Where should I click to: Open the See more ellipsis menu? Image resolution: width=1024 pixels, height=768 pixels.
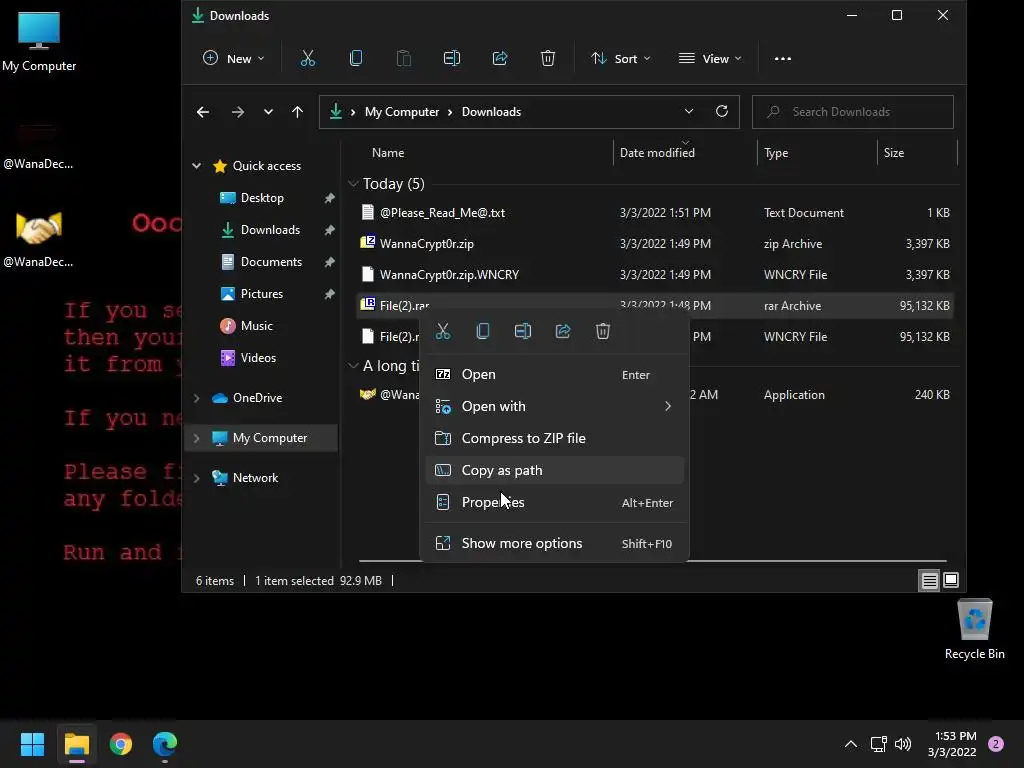point(782,59)
